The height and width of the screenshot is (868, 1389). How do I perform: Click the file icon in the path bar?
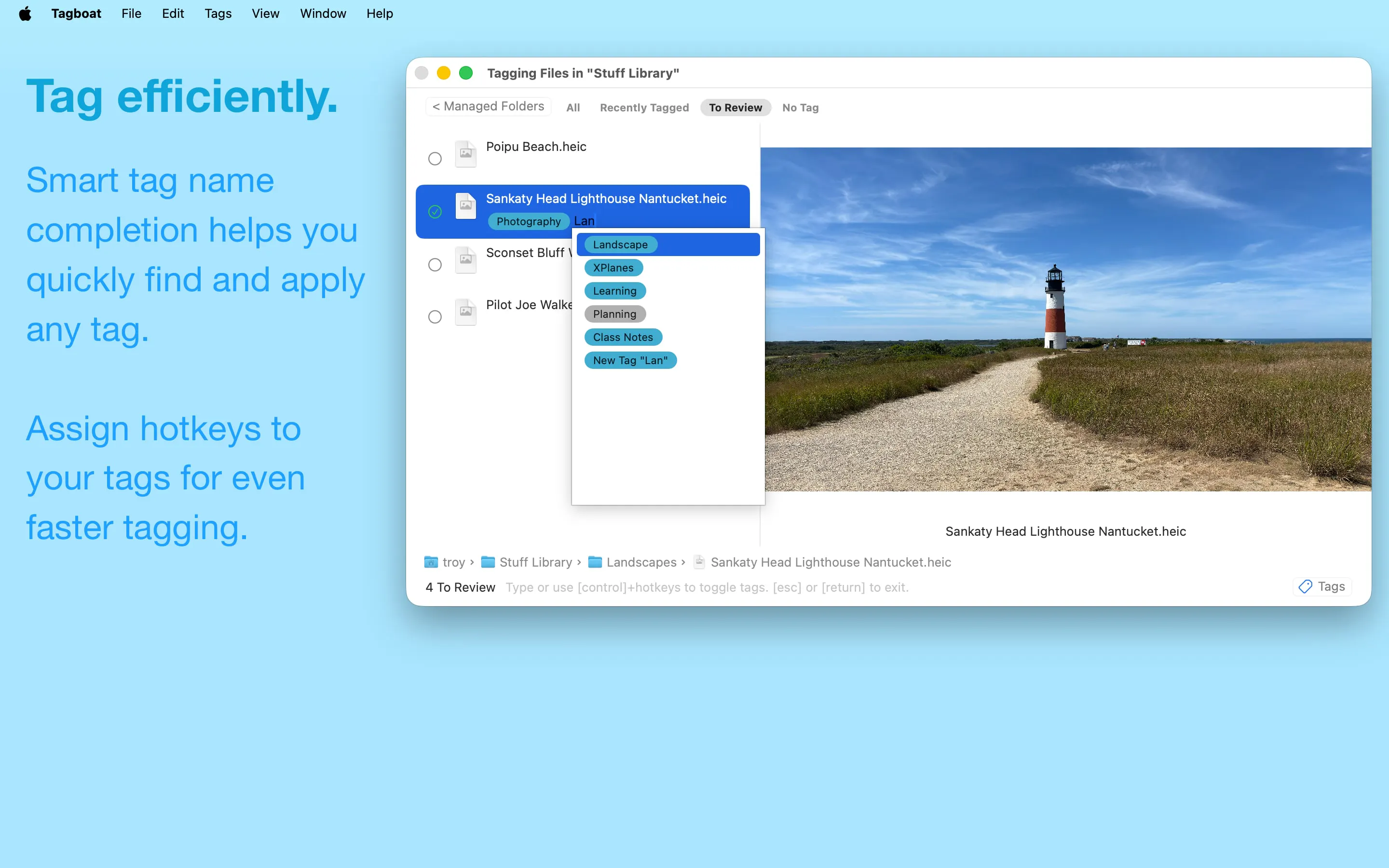click(699, 562)
